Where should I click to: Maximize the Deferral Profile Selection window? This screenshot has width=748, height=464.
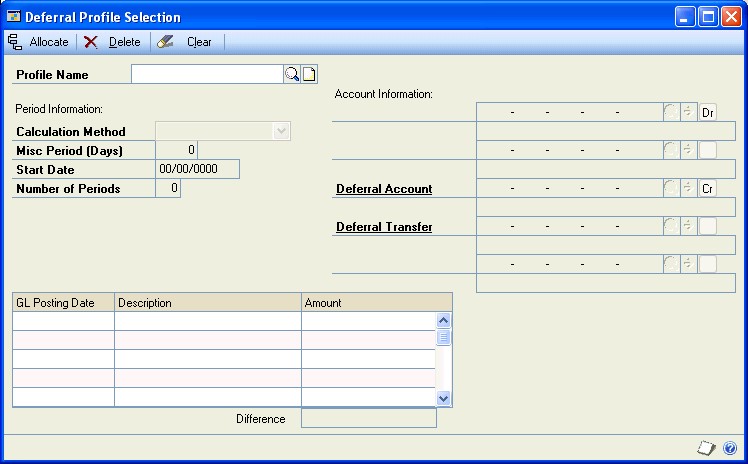[708, 17]
